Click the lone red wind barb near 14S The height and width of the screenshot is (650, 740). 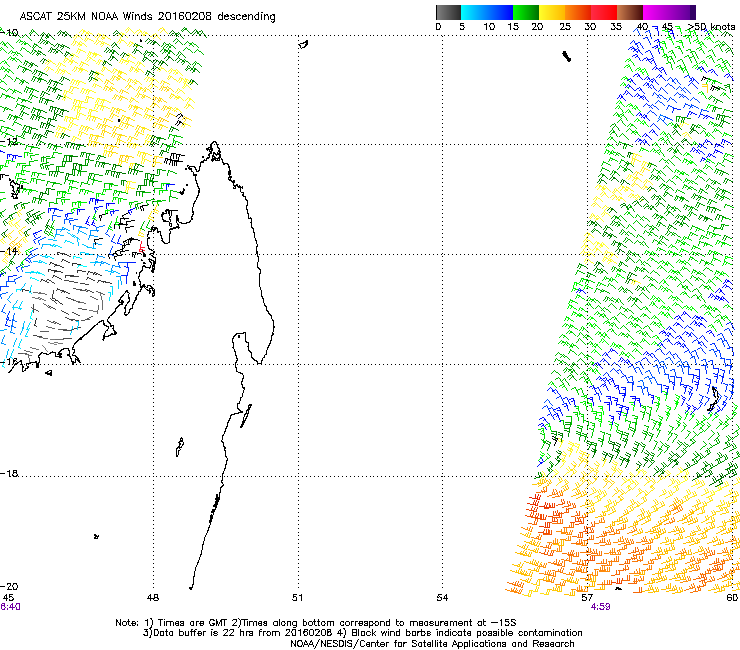(x=141, y=246)
